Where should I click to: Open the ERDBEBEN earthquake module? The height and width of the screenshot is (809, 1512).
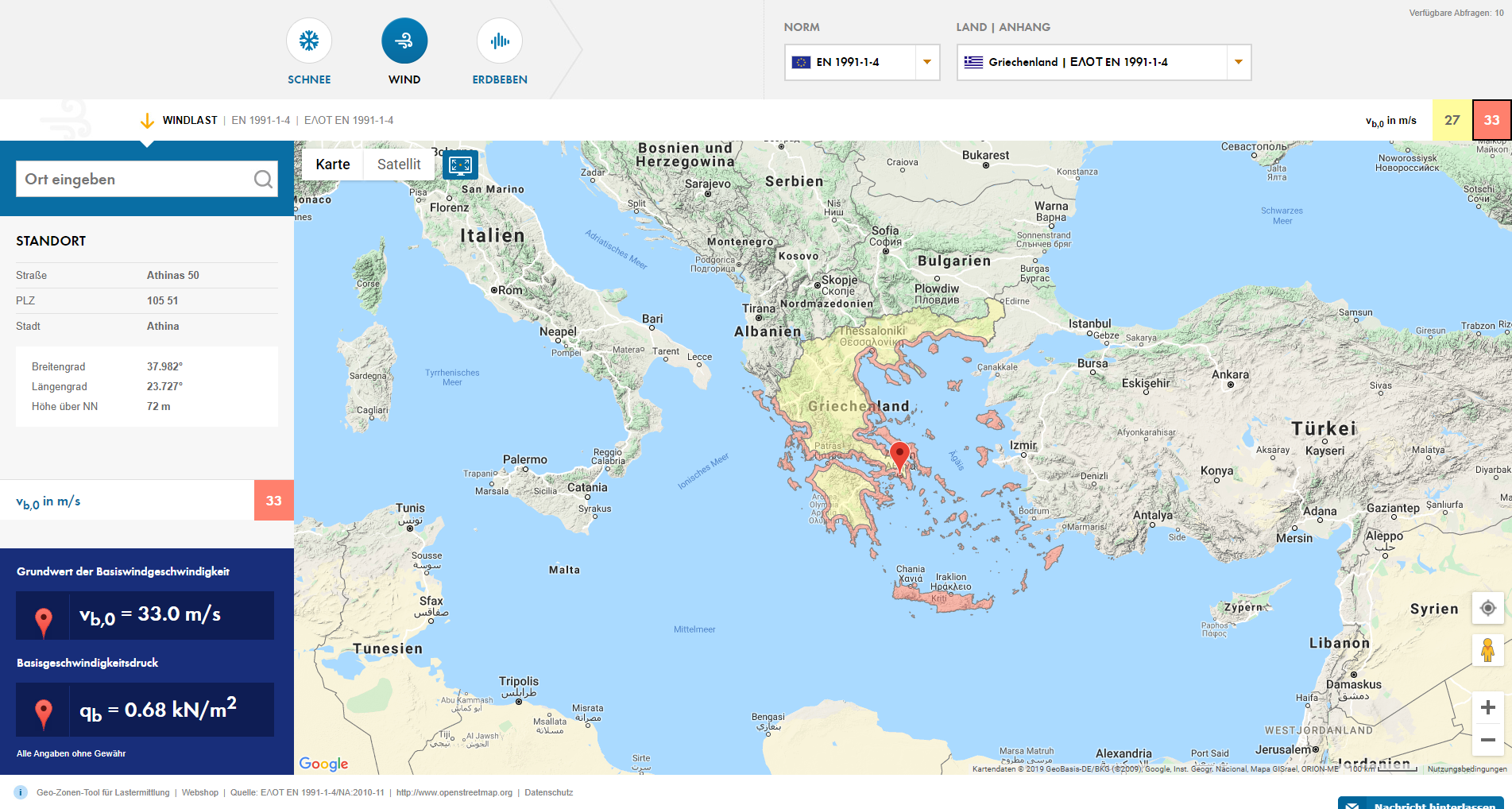click(499, 40)
